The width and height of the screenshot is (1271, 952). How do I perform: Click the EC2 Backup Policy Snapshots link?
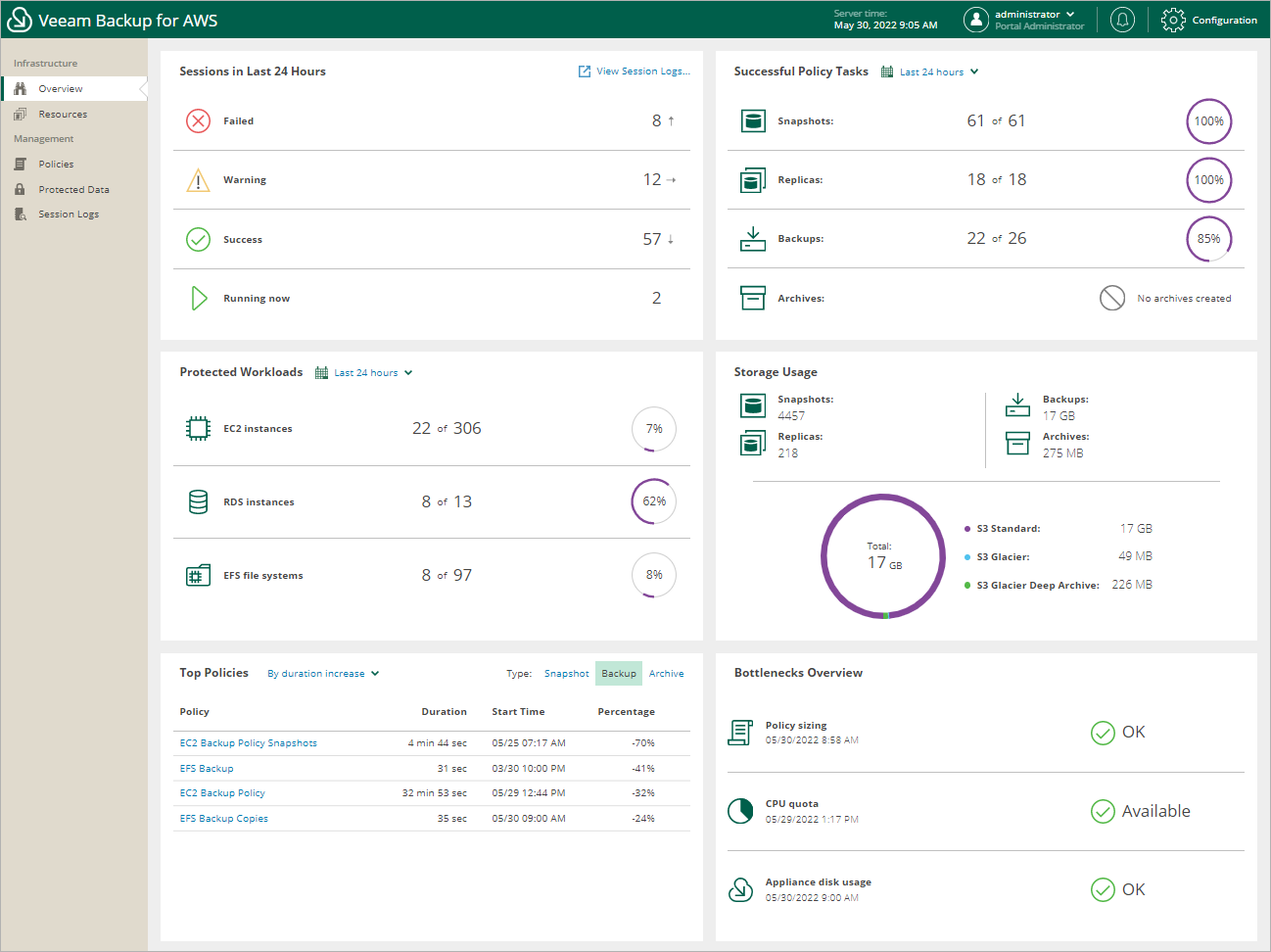[x=248, y=742]
